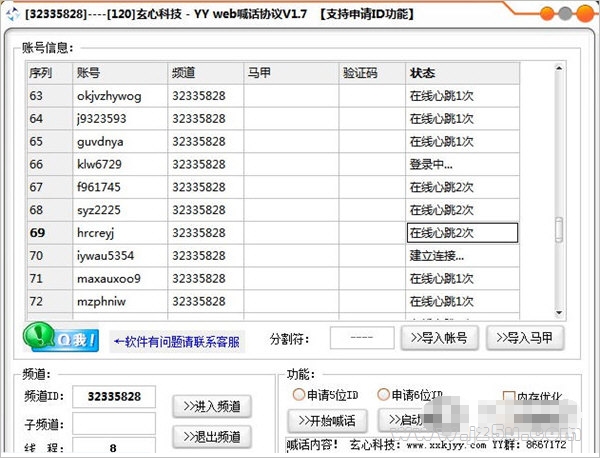This screenshot has width=600, height=458.
Task: Click the orange minimize circle button
Action: pyautogui.click(x=547, y=14)
